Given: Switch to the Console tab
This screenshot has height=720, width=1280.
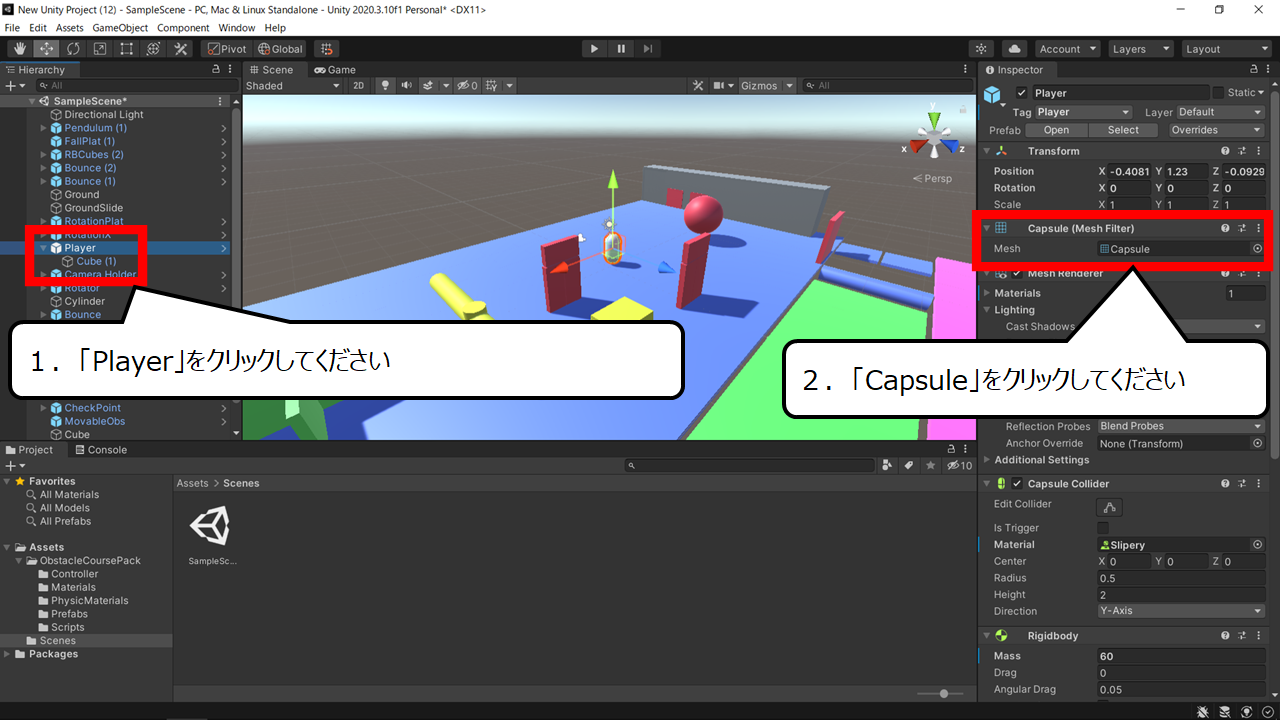Looking at the screenshot, I should click(99, 450).
